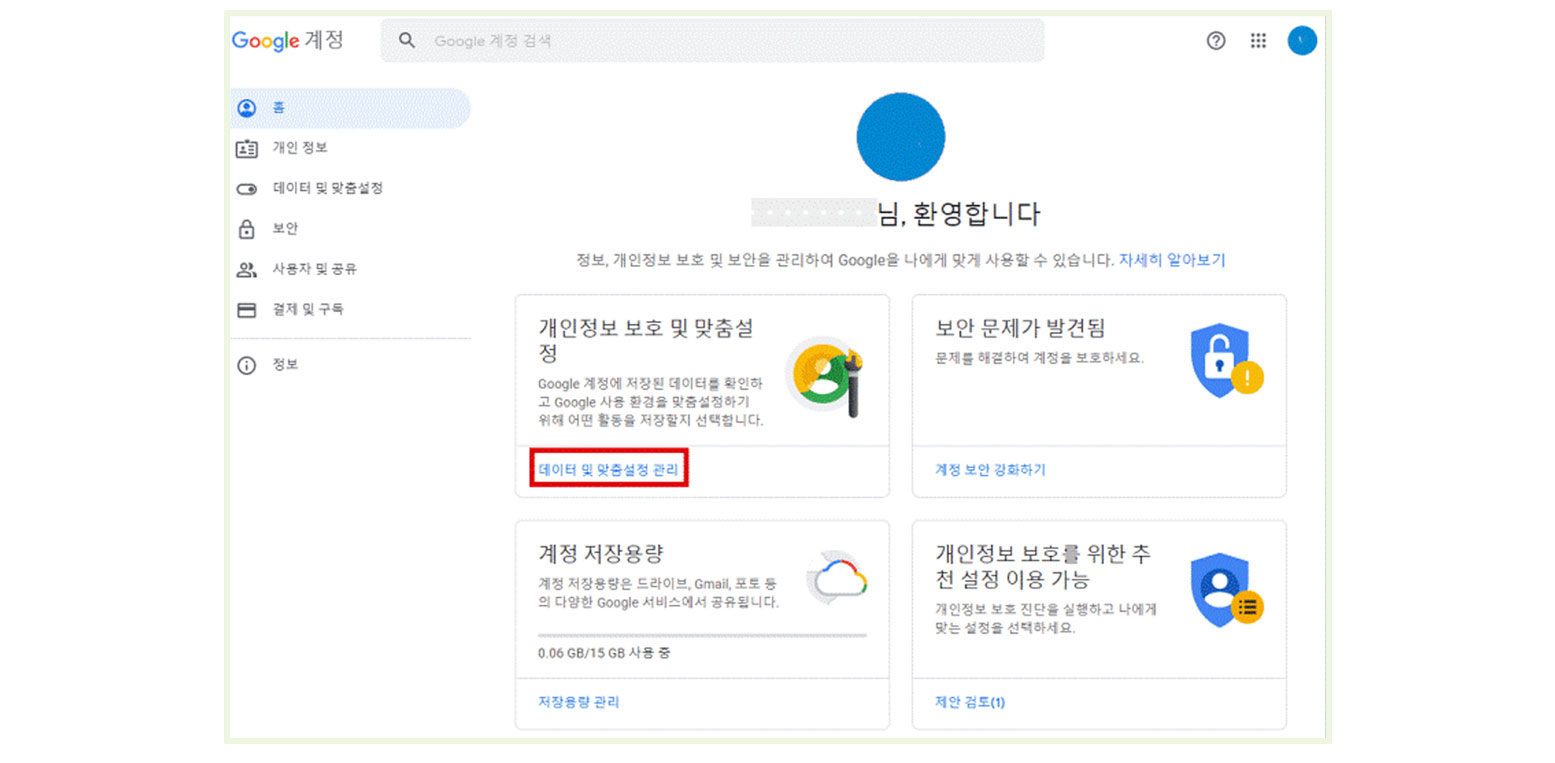
Task: Click the privacy checkup shield icon
Action: pos(1226,590)
